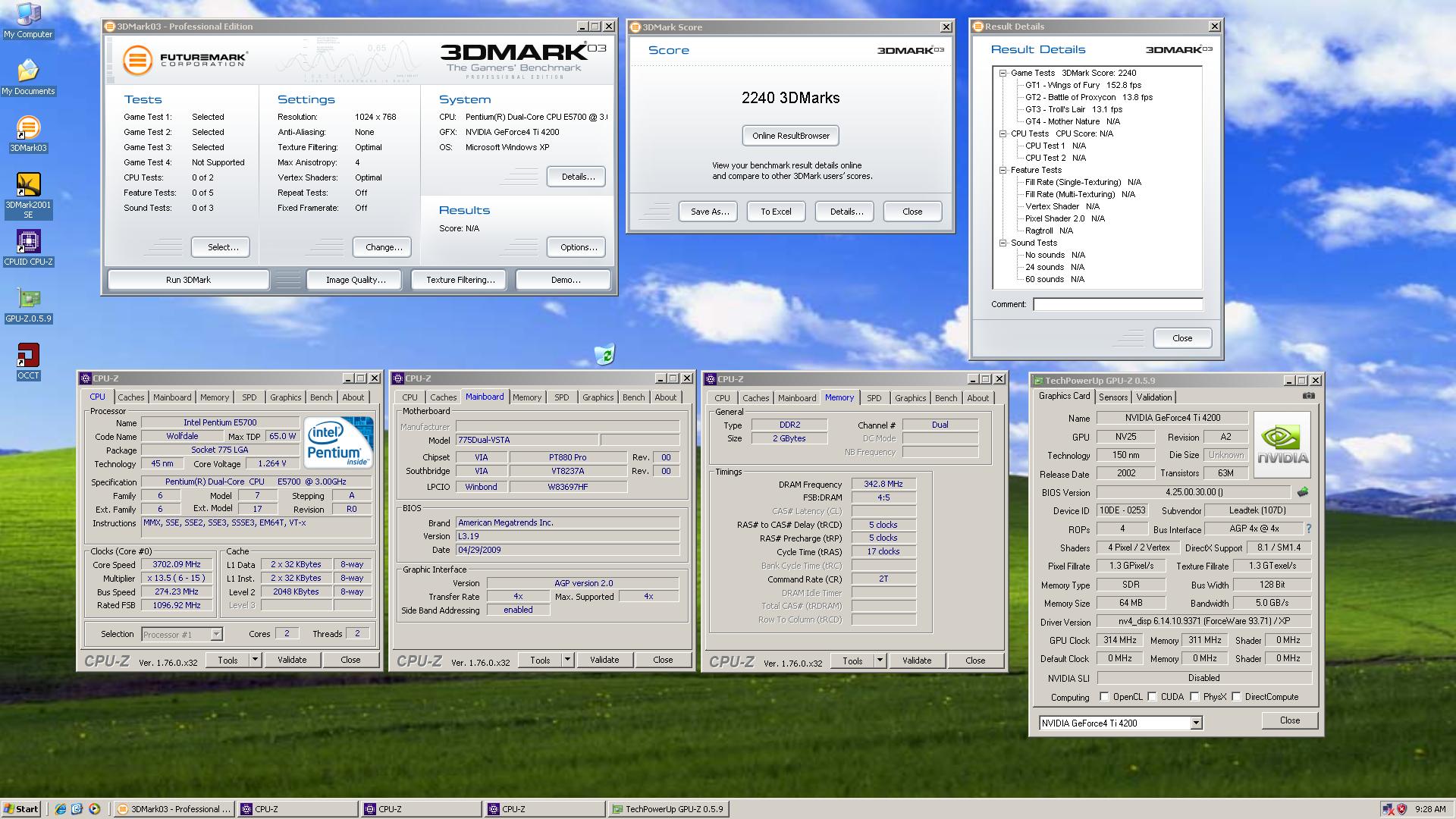The width and height of the screenshot is (1456, 819).
Task: Click the taskbar clock showing 9:28 AM
Action: pyautogui.click(x=1430, y=809)
